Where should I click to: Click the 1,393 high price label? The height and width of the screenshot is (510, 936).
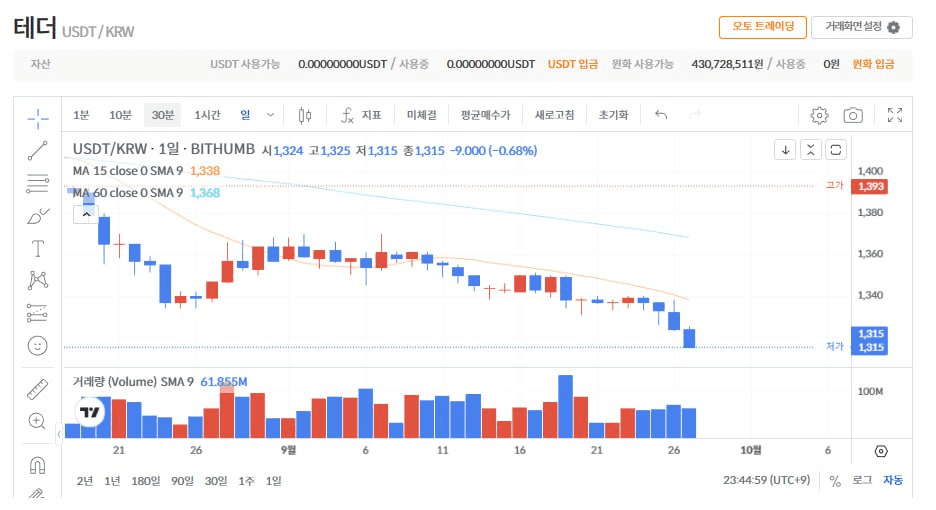pos(870,186)
